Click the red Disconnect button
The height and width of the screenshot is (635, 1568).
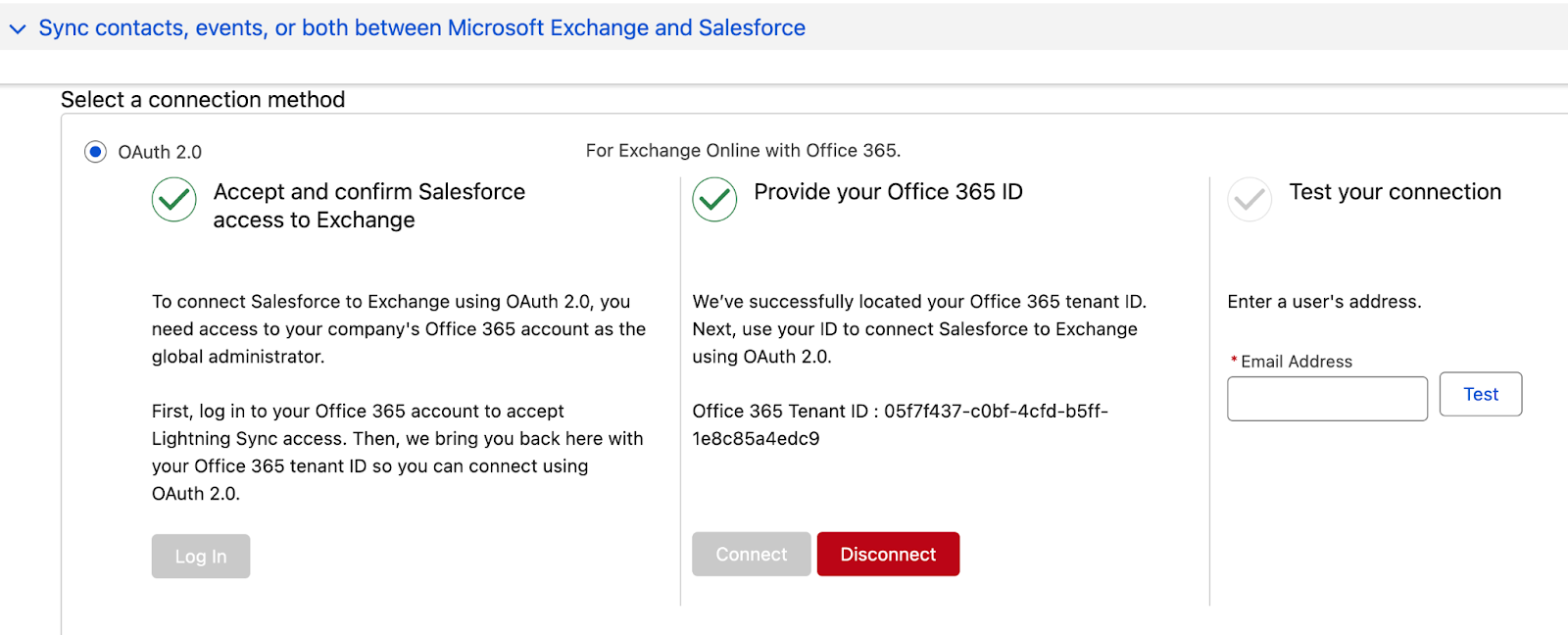click(x=888, y=555)
